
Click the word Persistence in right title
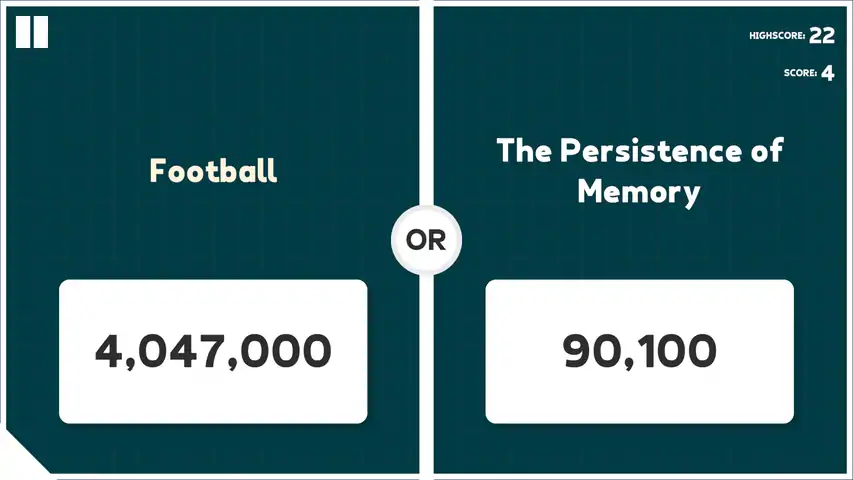(656, 151)
